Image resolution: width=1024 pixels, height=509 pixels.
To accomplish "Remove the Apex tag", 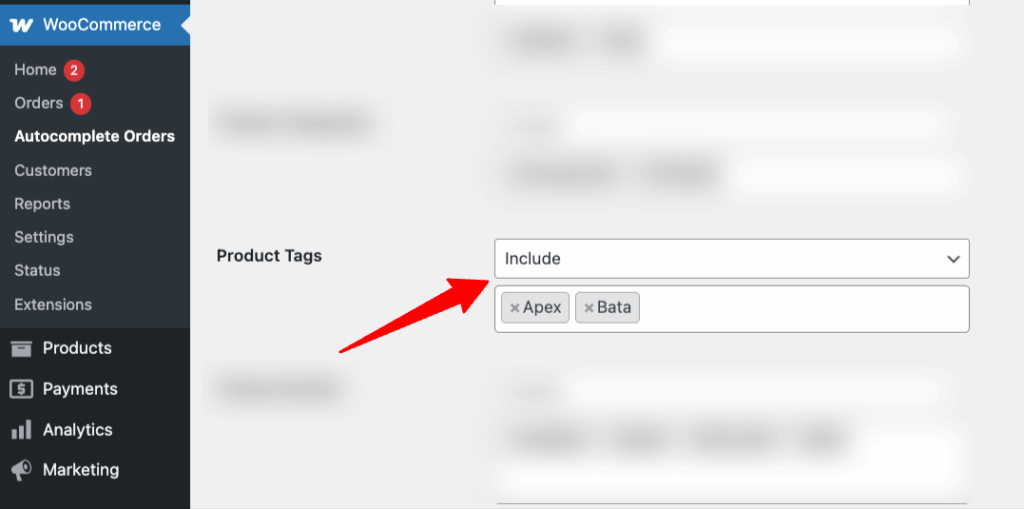I will pos(514,308).
